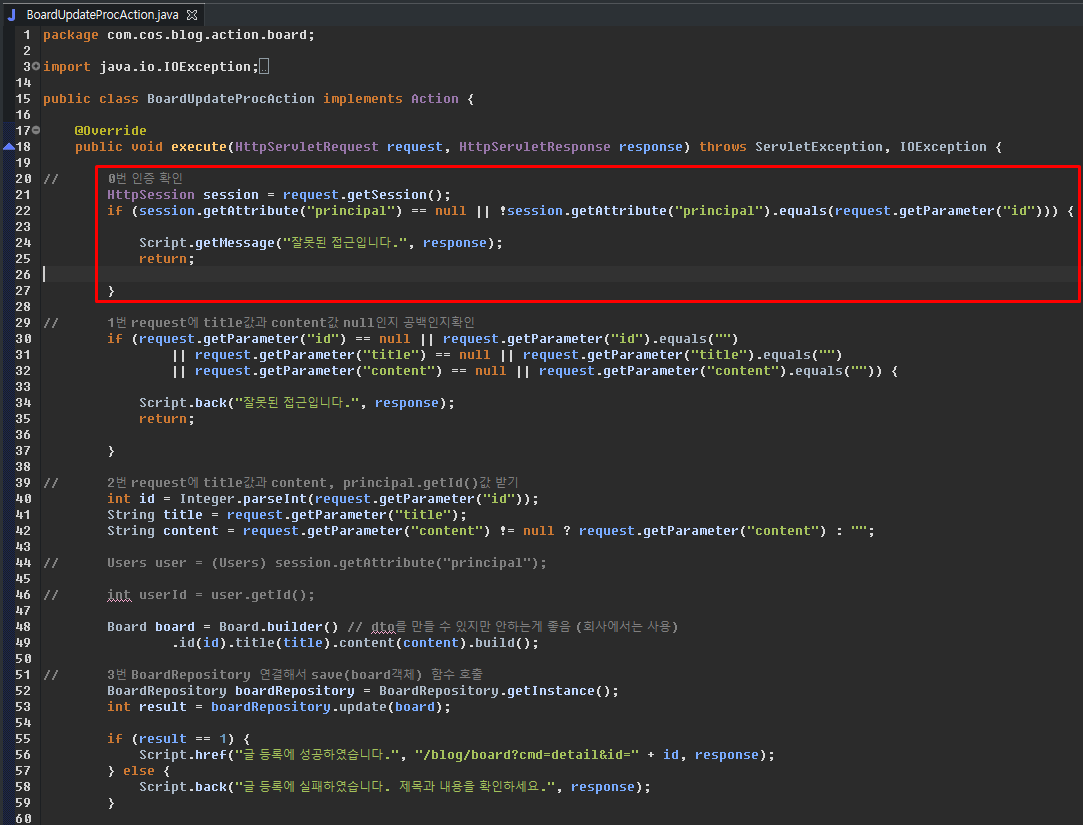
Task: Click the 'throws' keyword
Action: [722, 146]
